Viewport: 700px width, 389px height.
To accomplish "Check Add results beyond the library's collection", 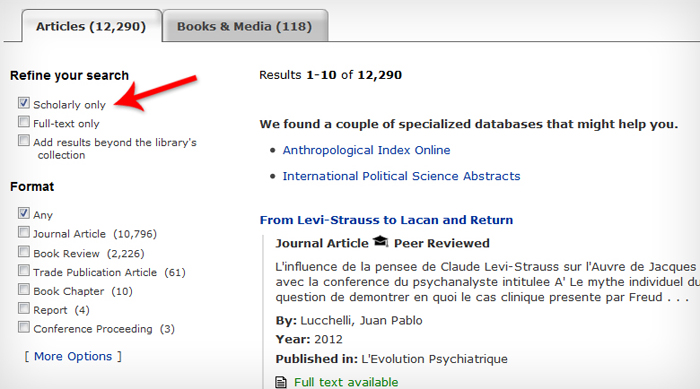I will [x=24, y=141].
